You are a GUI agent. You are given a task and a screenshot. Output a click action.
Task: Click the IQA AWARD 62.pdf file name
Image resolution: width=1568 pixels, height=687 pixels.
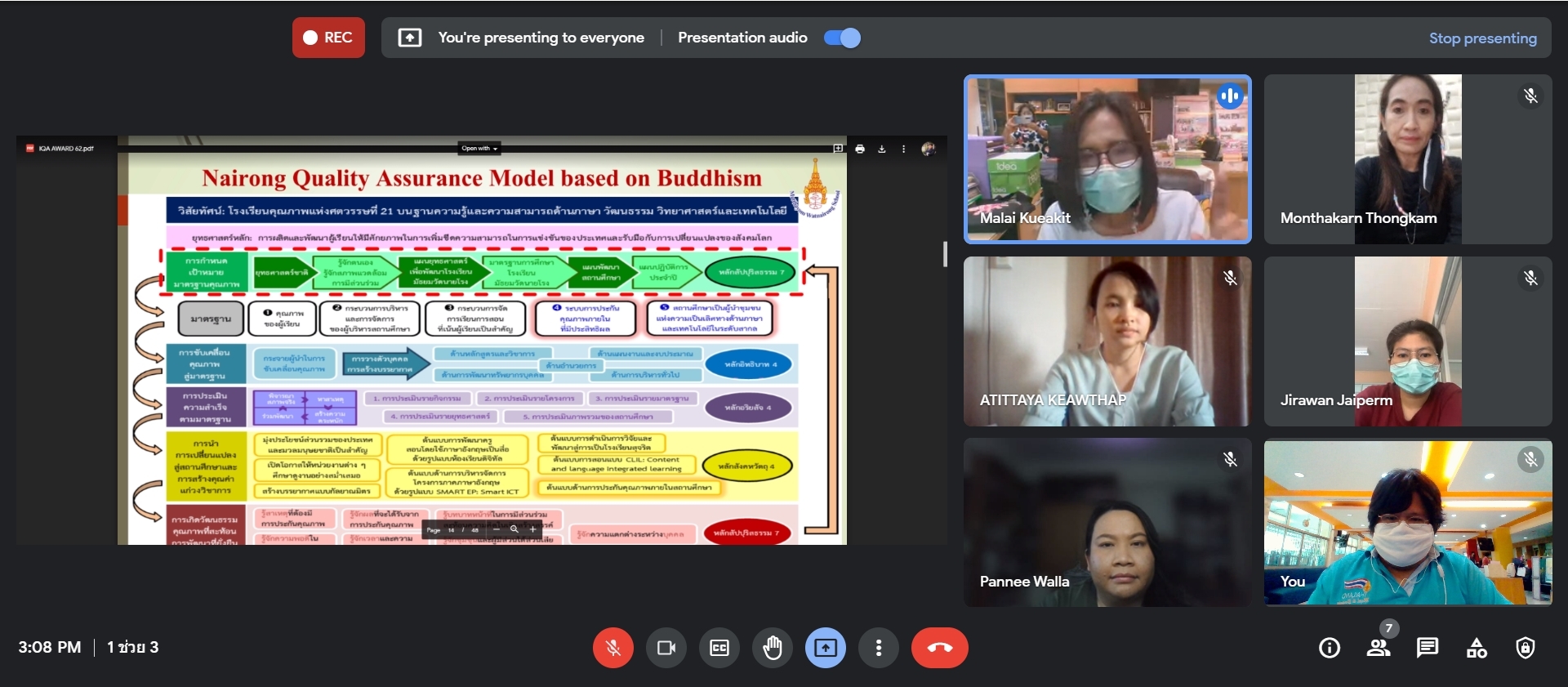pyautogui.click(x=66, y=149)
